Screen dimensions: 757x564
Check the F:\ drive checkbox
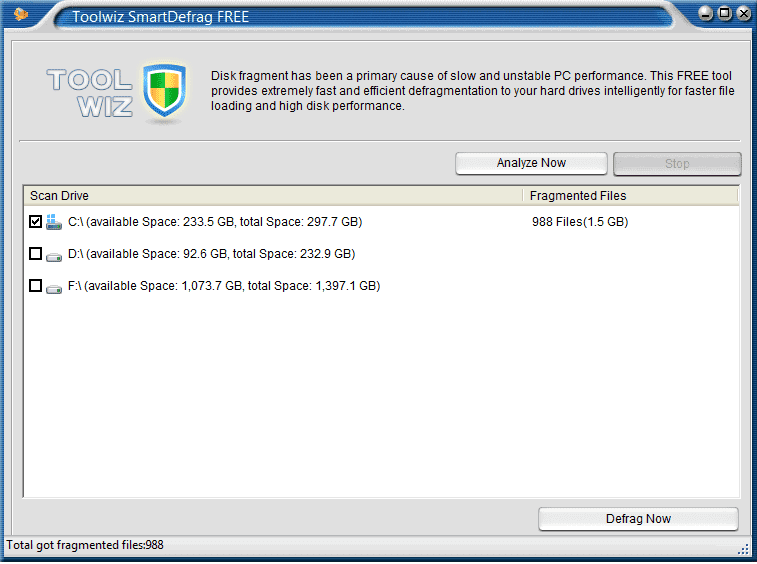click(x=35, y=285)
